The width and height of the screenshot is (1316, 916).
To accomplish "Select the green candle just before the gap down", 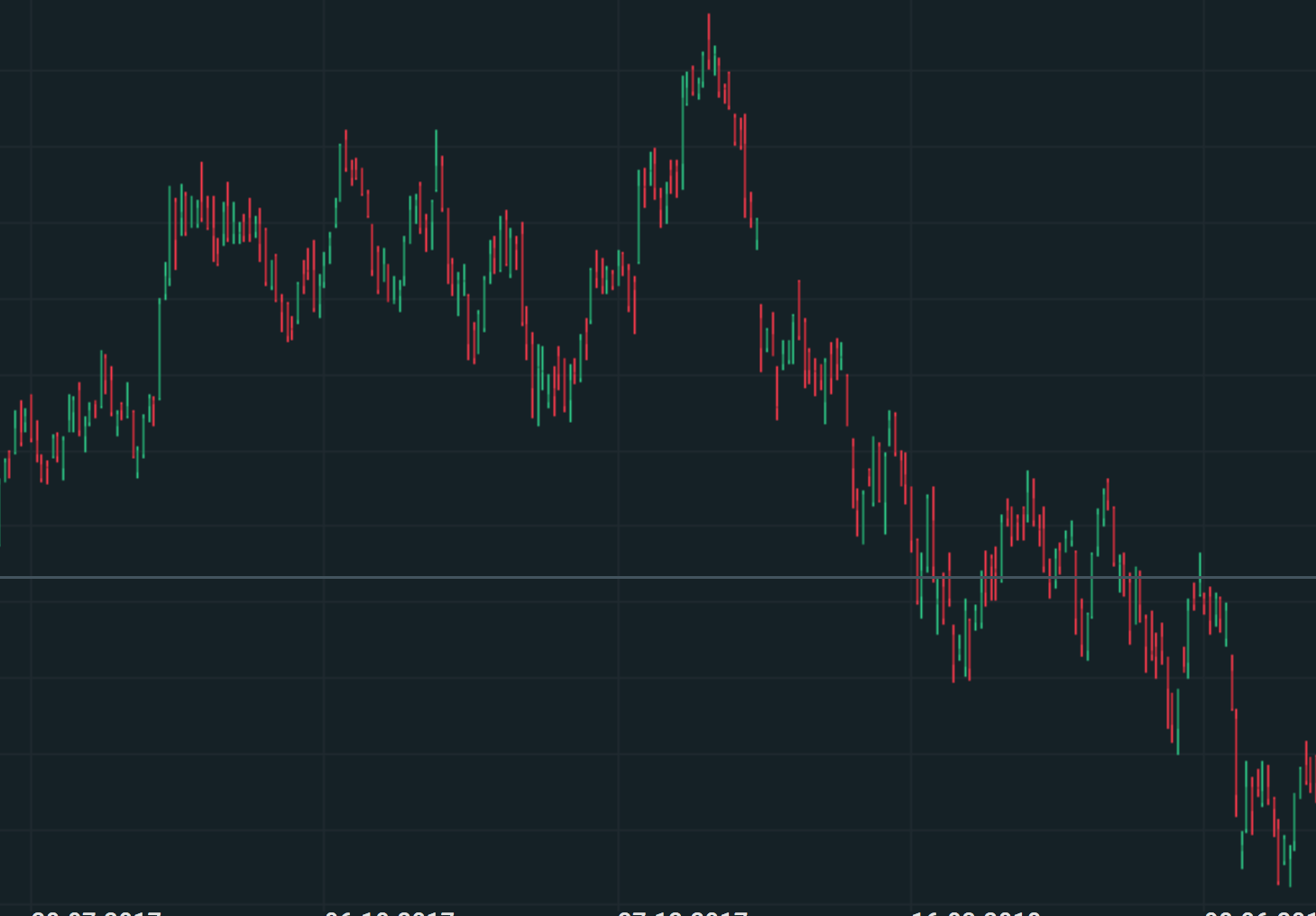I will (757, 234).
